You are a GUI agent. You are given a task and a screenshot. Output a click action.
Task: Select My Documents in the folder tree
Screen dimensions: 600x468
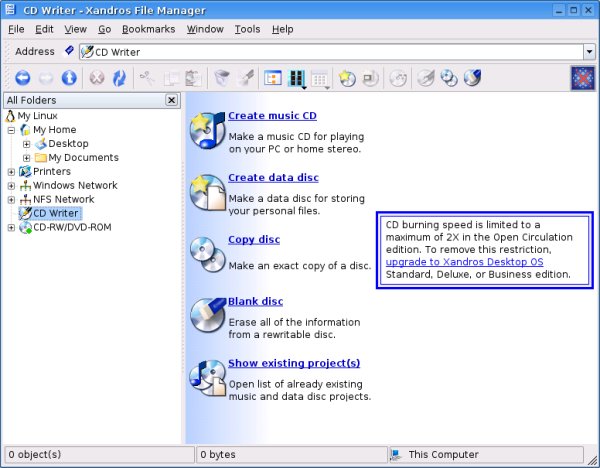tap(83, 158)
